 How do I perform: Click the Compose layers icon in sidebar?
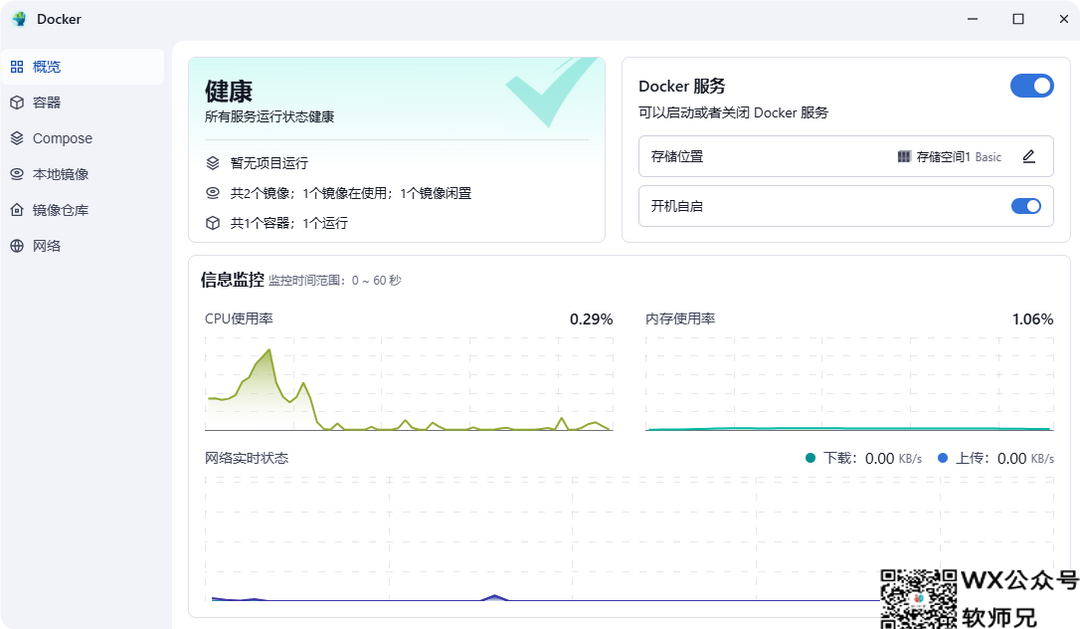coord(17,138)
